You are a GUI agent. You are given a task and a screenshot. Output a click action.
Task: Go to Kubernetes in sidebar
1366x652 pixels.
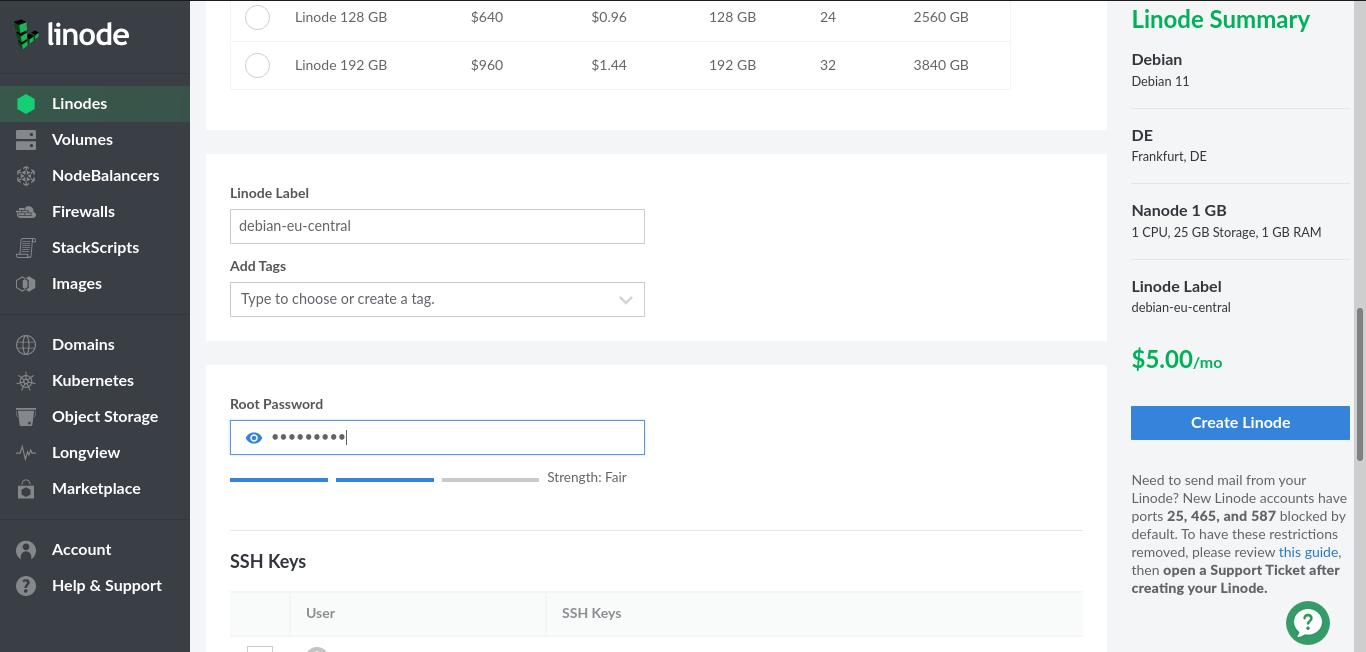93,381
